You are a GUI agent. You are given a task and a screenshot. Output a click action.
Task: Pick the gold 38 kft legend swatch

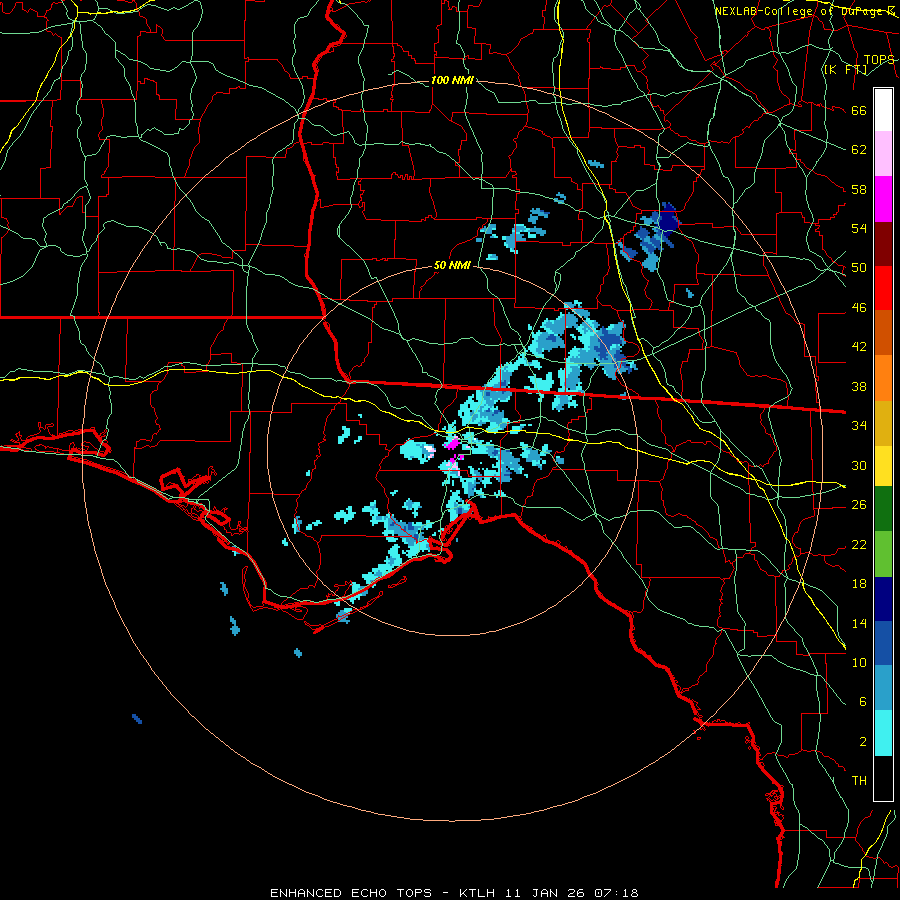coord(883,422)
